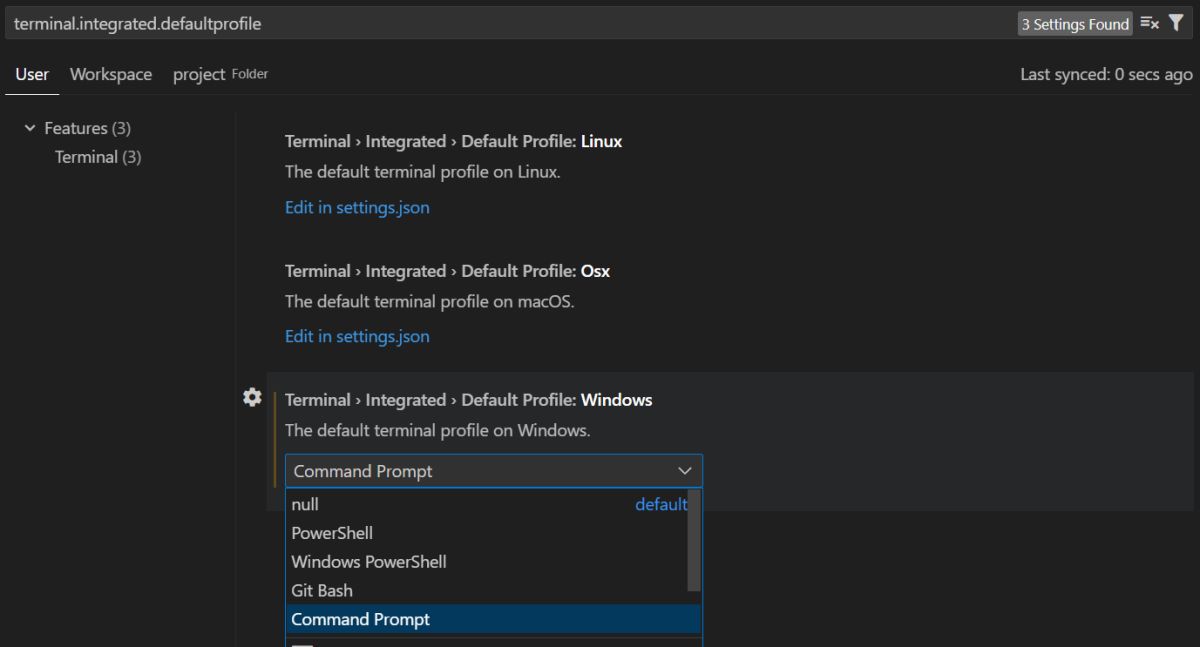Select PowerShell as default profile
The image size is (1200, 647).
[332, 533]
